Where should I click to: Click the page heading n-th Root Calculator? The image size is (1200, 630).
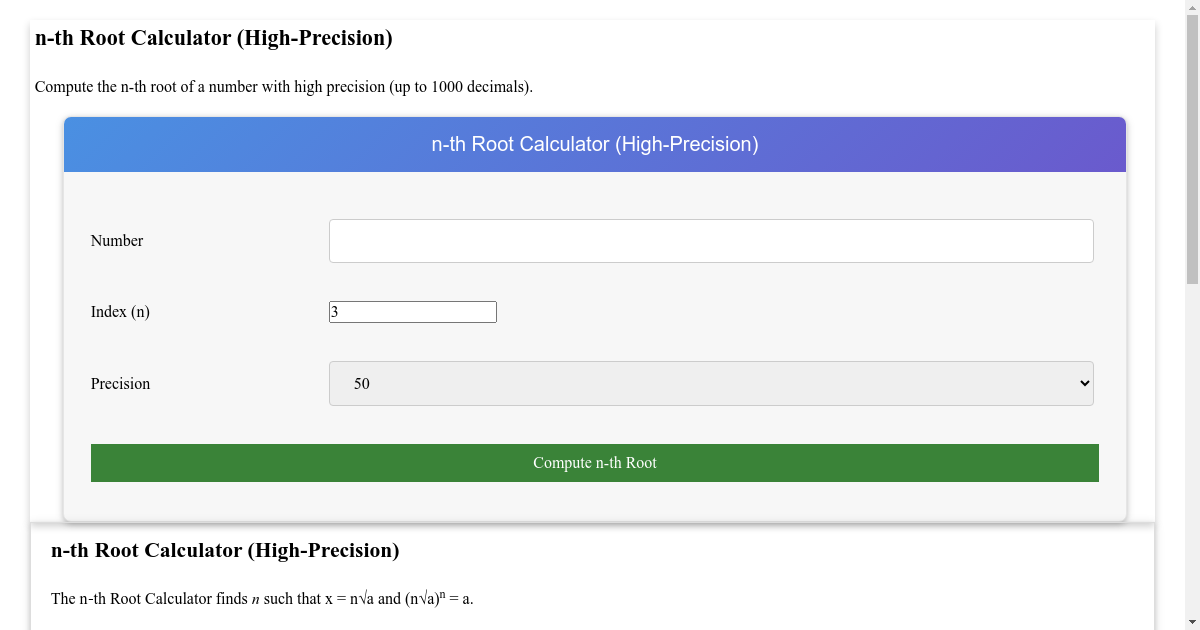point(211,39)
